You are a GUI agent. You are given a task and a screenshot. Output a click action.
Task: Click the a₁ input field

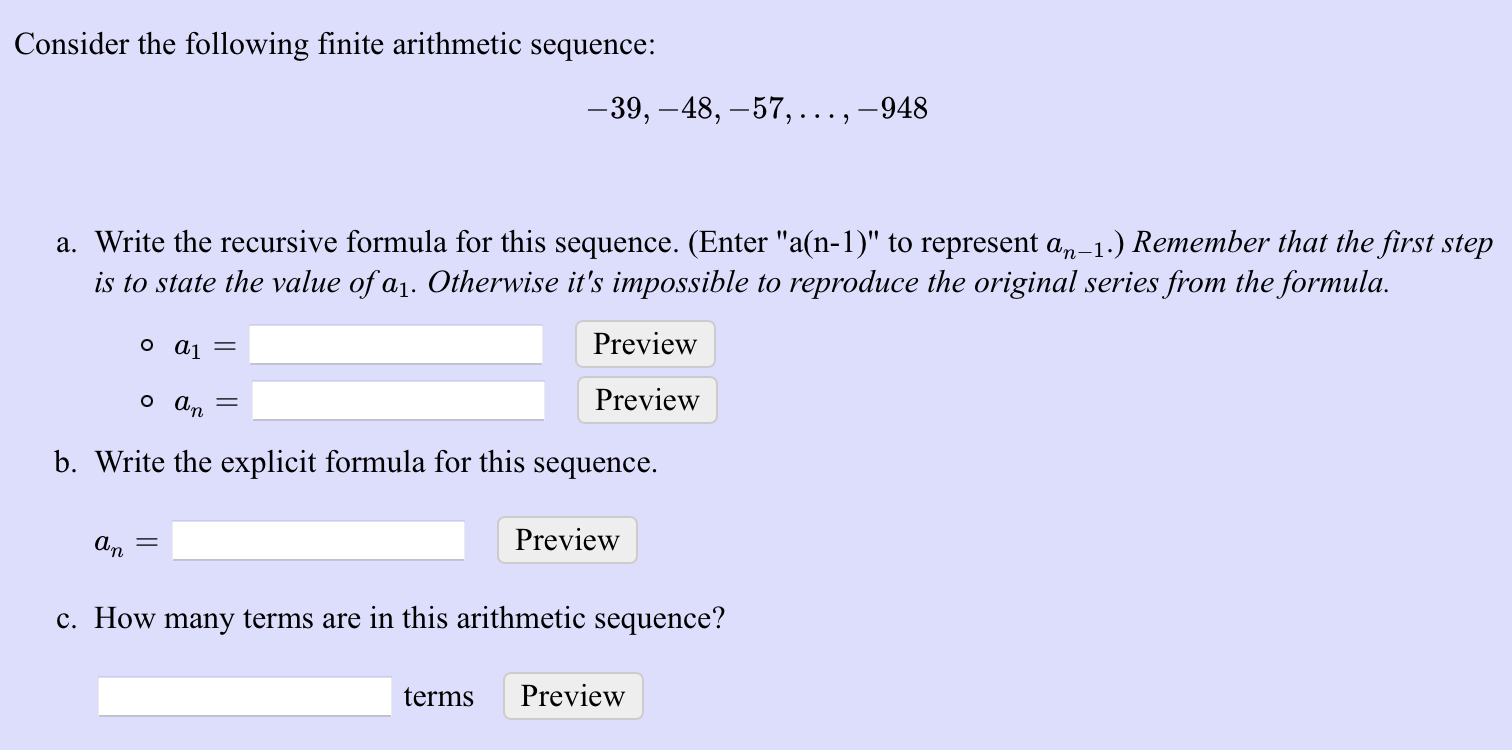pyautogui.click(x=394, y=344)
